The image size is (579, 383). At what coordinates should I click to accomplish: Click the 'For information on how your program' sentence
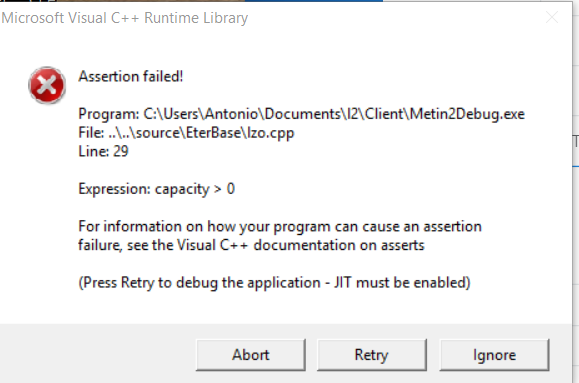pos(280,226)
